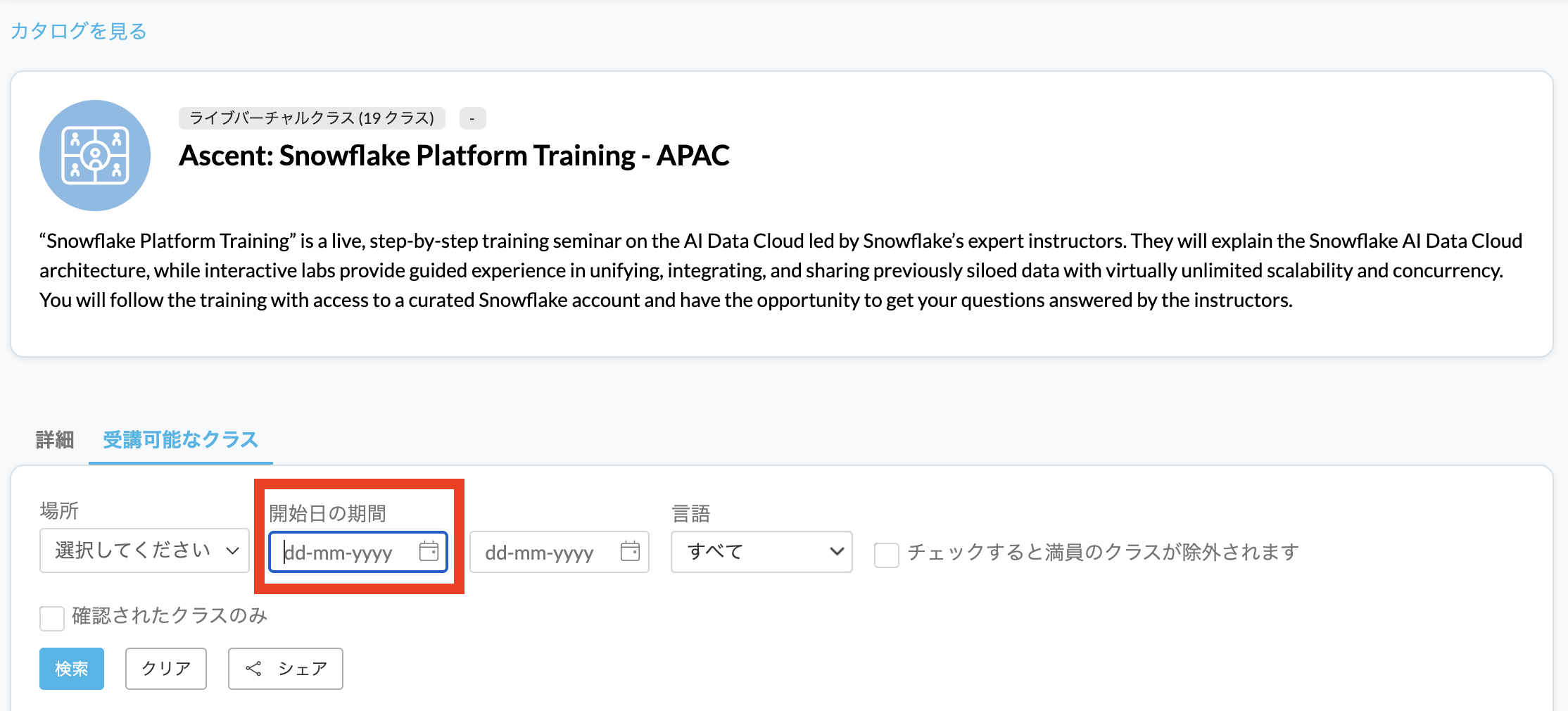Check the 確認されたクラスのみ checkbox
The height and width of the screenshot is (711, 1568).
click(x=52, y=618)
